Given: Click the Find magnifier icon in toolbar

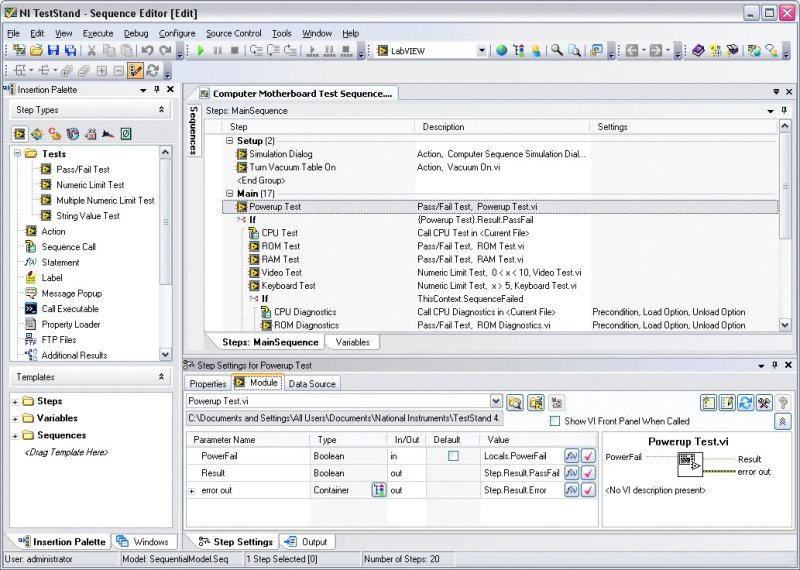Looking at the screenshot, I should (556, 50).
